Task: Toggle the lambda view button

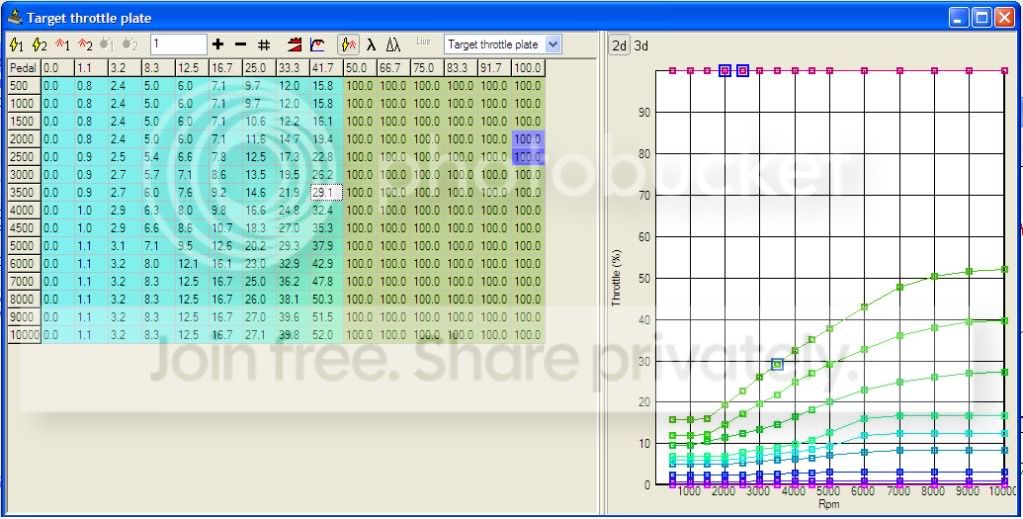Action: click(x=371, y=45)
